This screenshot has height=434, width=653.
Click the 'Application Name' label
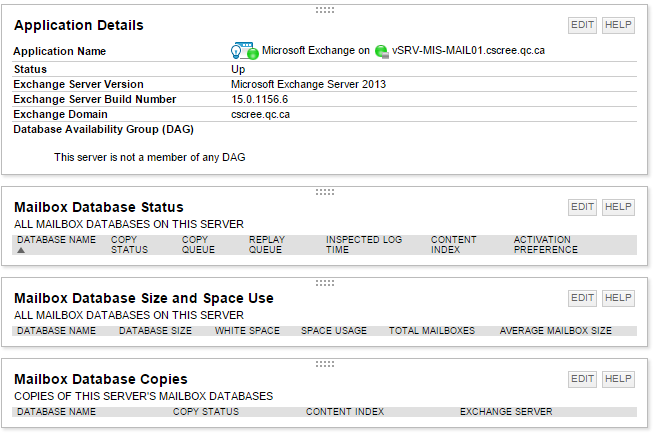60,51
